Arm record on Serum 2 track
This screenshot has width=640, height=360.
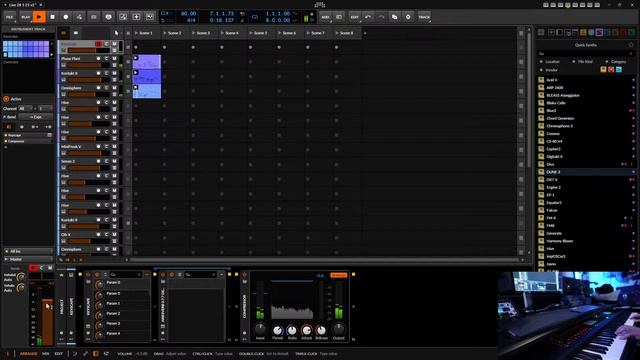[x=98, y=161]
